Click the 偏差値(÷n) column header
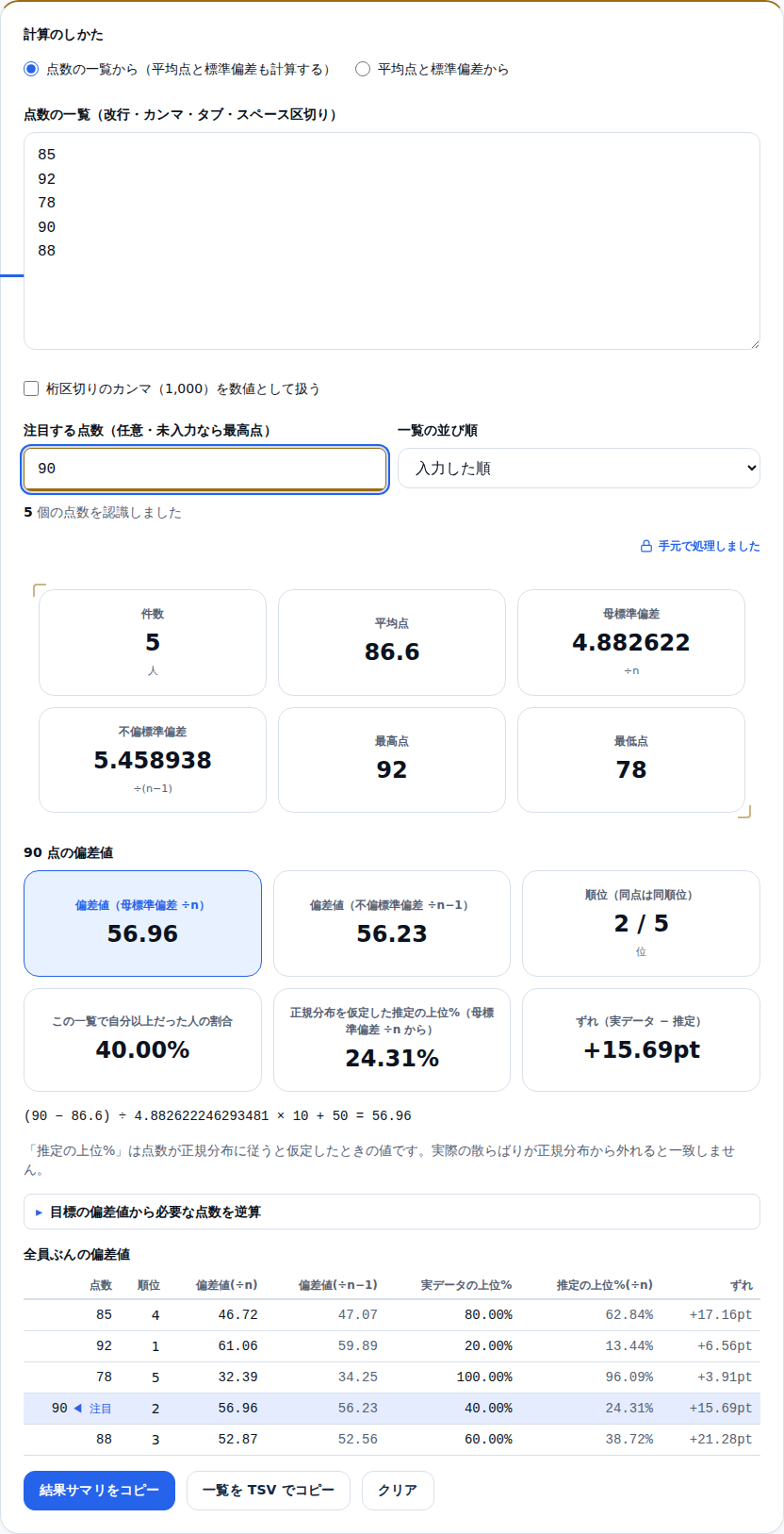 [226, 1285]
